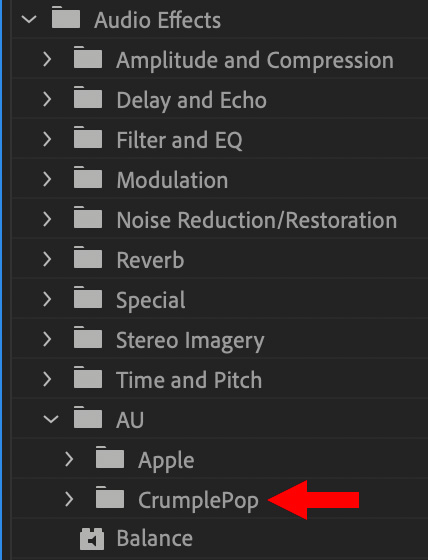Viewport: 428px width, 560px height.
Task: Click the Filter and EQ folder icon
Action: point(88,137)
